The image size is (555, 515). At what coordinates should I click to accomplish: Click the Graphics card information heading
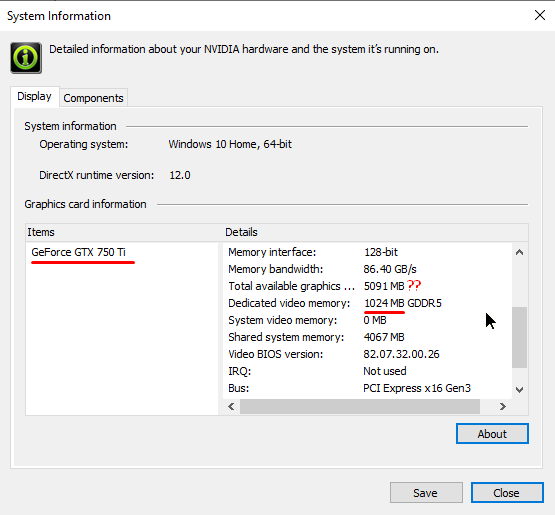(85, 204)
